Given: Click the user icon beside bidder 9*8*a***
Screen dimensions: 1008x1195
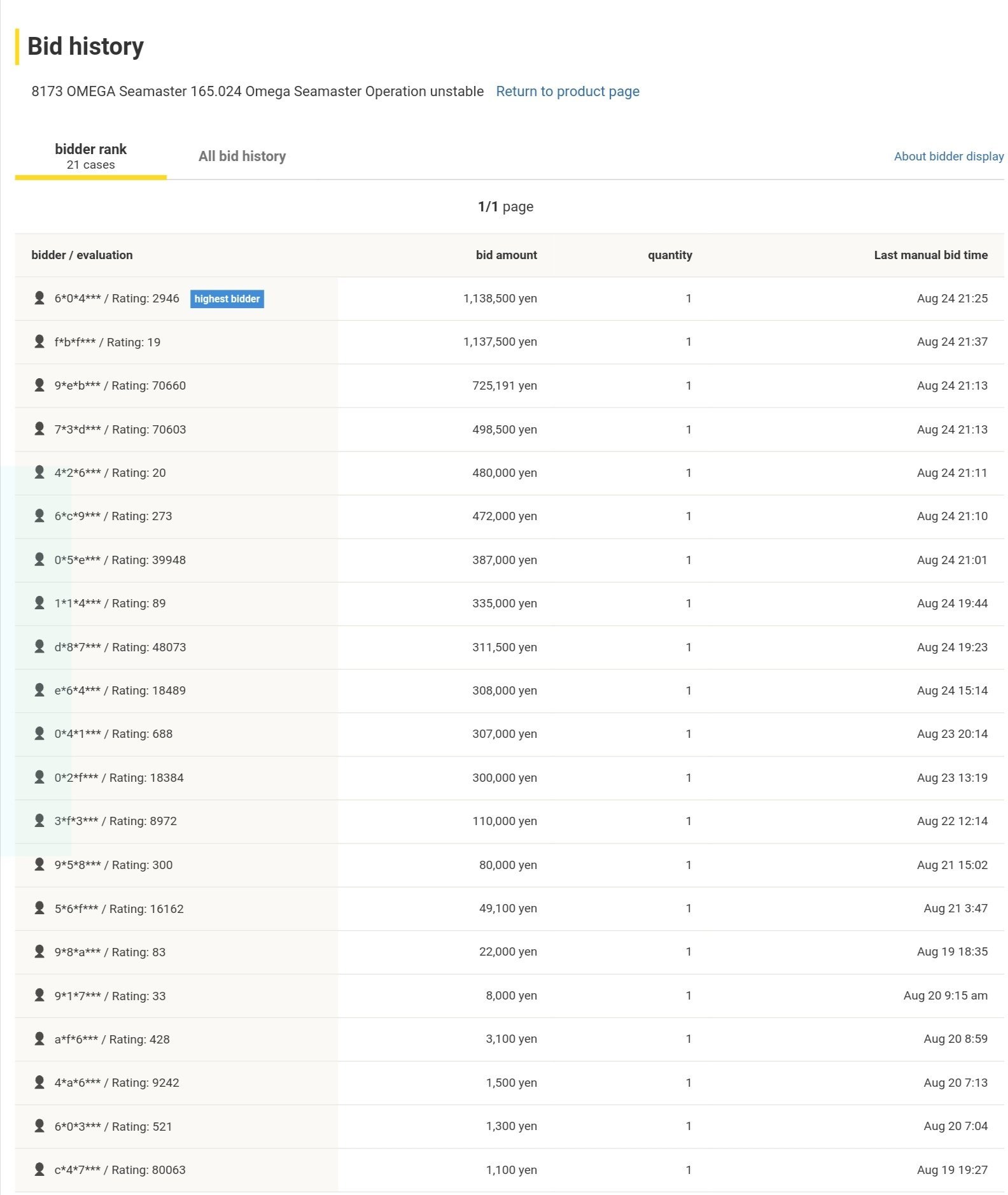Looking at the screenshot, I should tap(39, 952).
